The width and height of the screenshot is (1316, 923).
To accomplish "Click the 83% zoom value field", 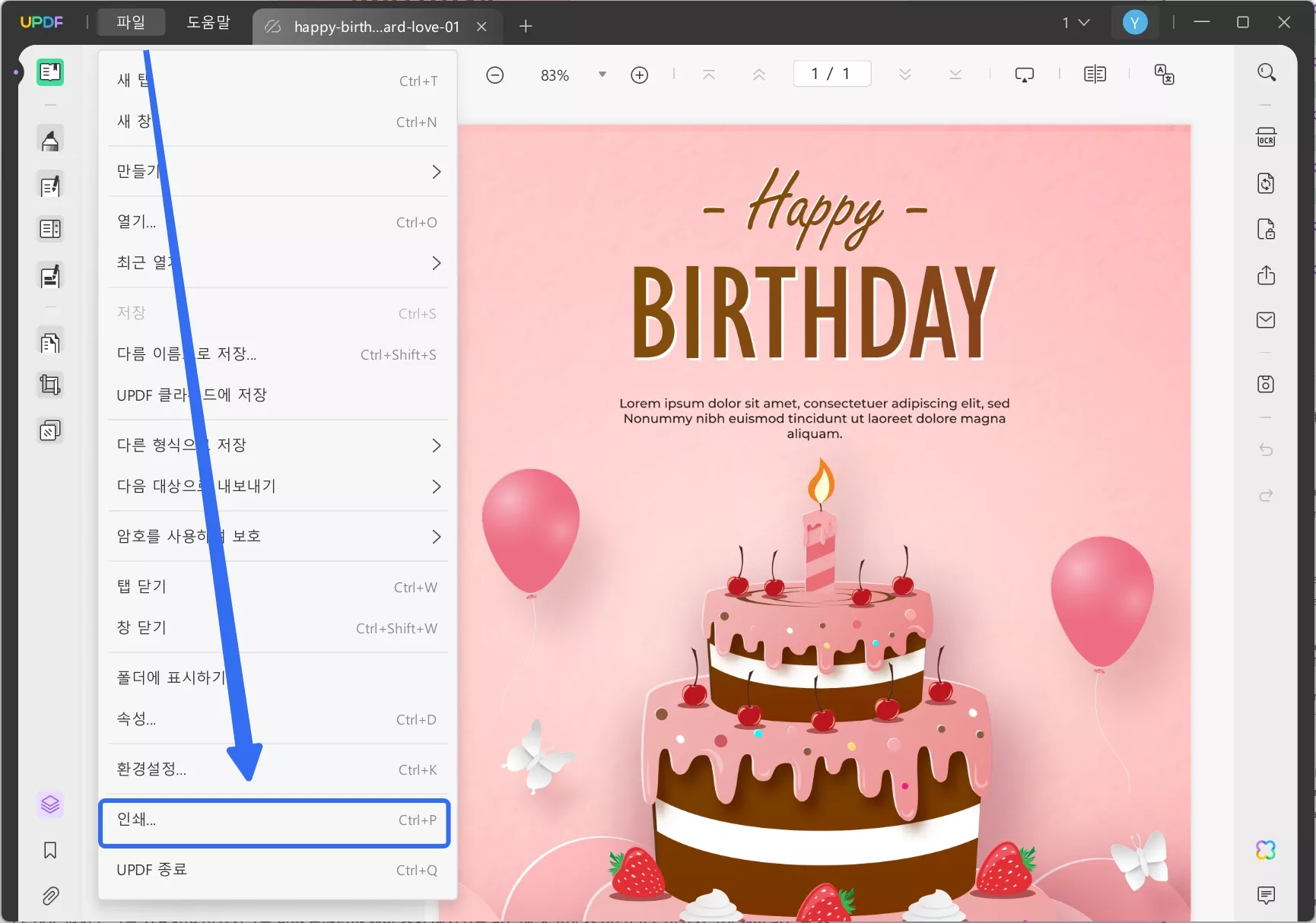I will [555, 75].
